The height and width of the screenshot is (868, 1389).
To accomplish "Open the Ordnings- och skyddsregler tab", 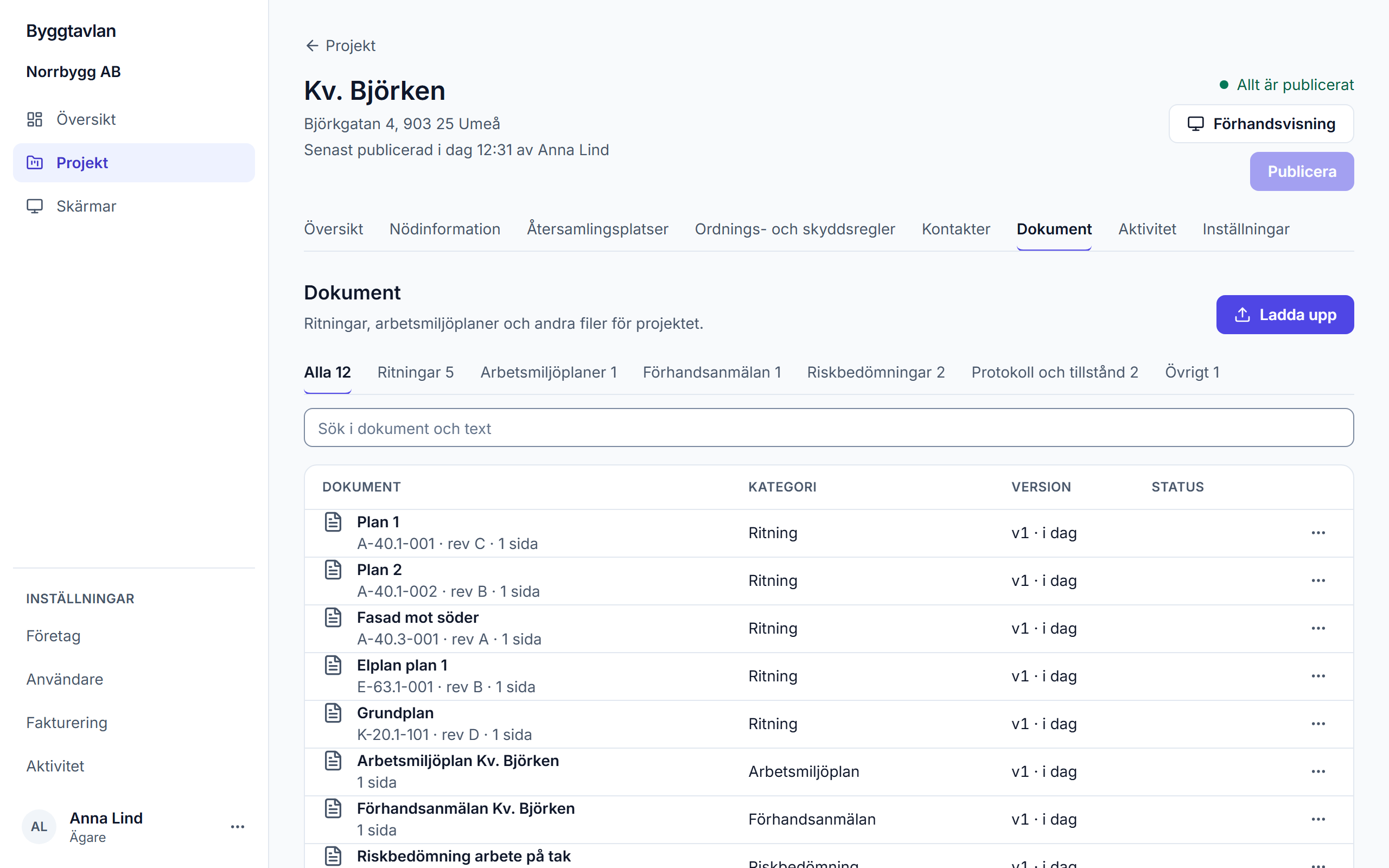I will 795,229.
